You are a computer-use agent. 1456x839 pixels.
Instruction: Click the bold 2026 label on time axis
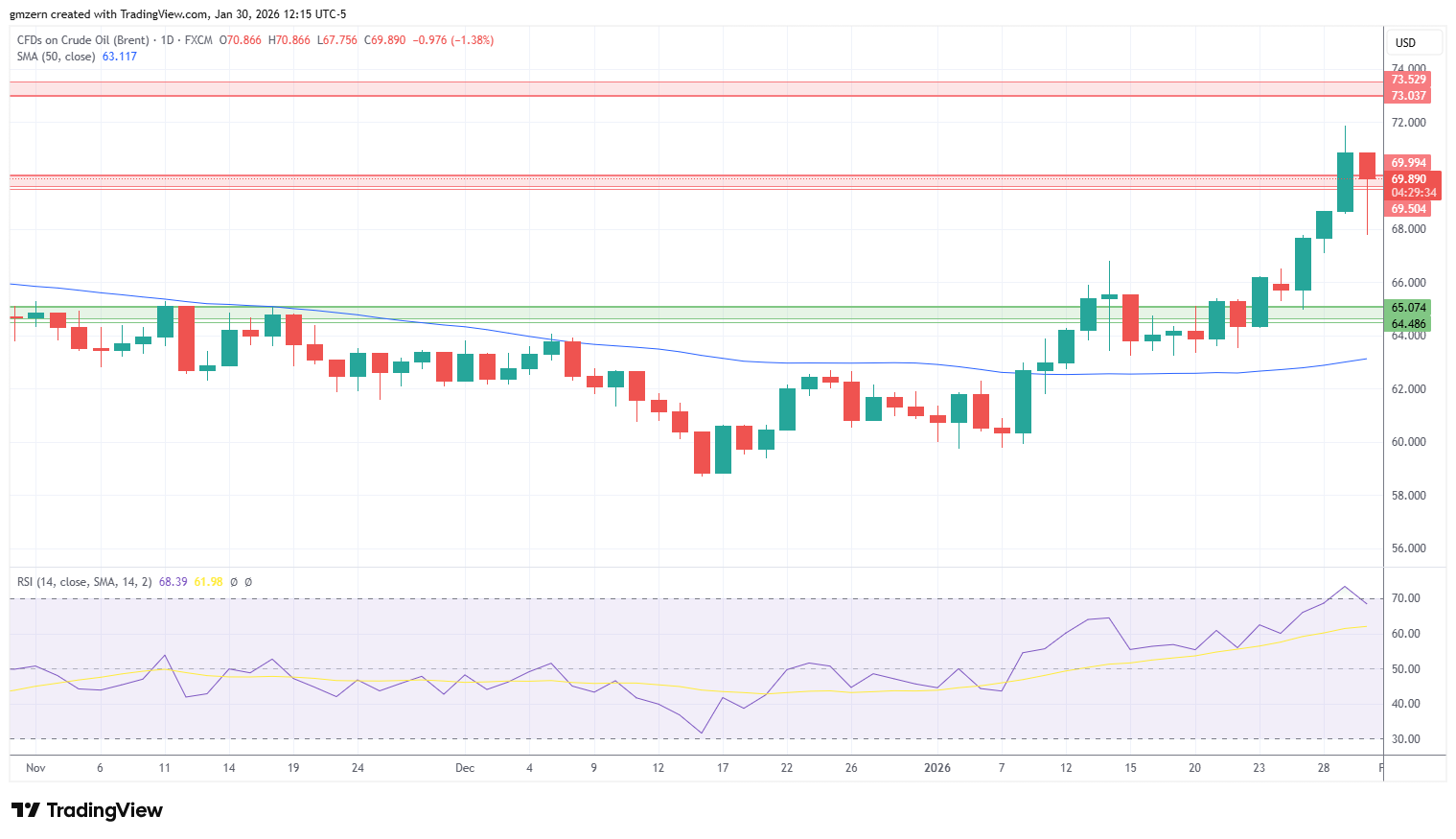[937, 768]
